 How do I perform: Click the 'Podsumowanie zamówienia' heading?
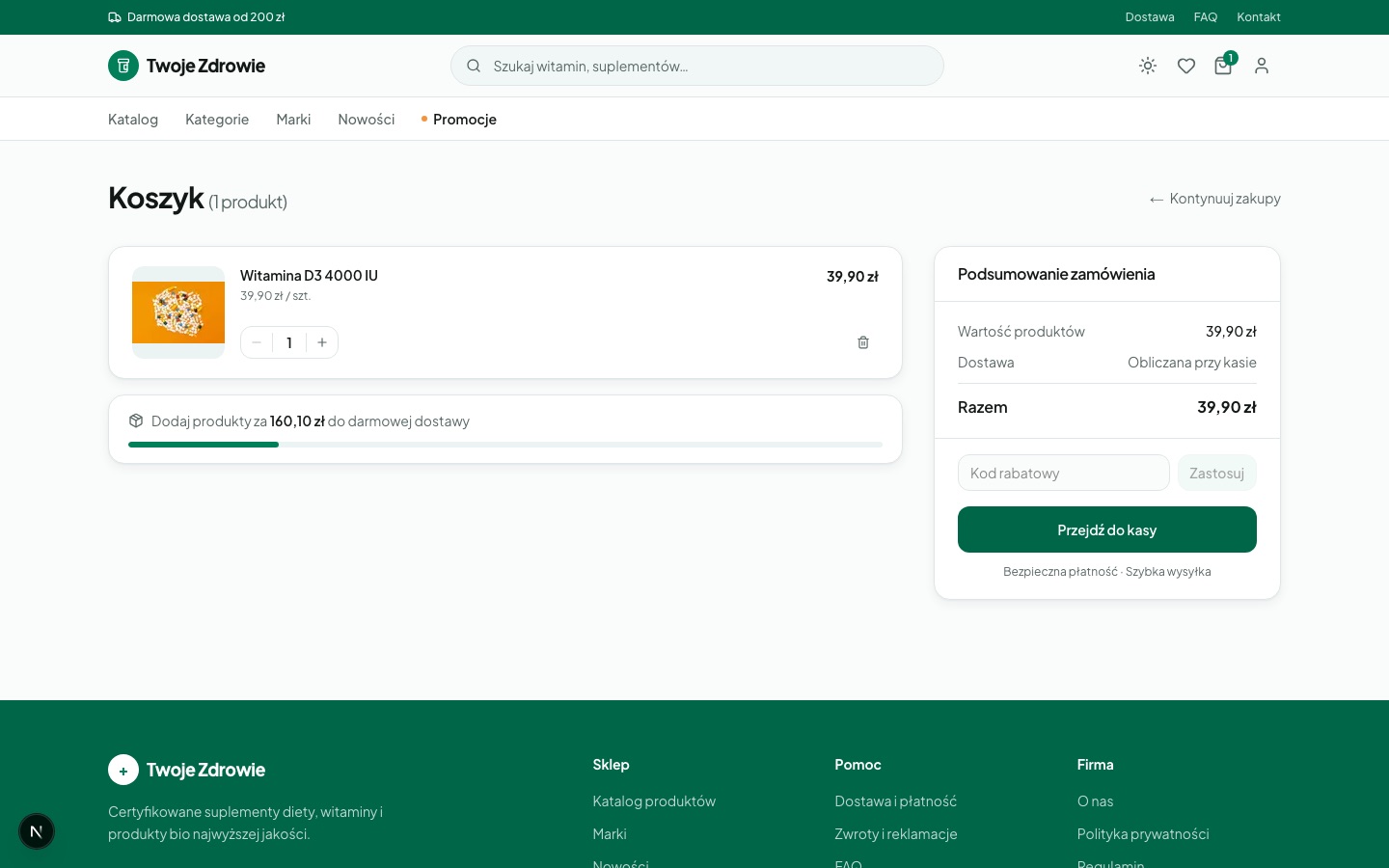point(1056,274)
